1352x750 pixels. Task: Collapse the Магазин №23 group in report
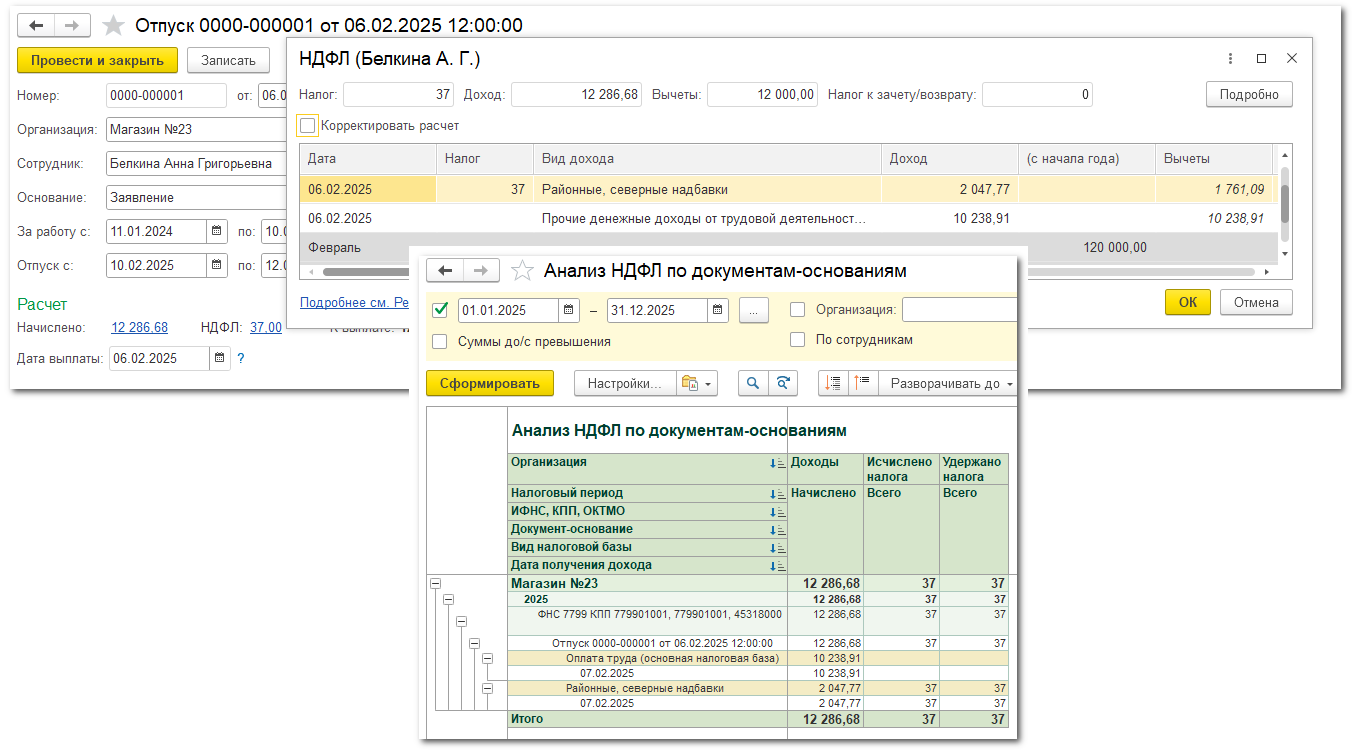[435, 583]
